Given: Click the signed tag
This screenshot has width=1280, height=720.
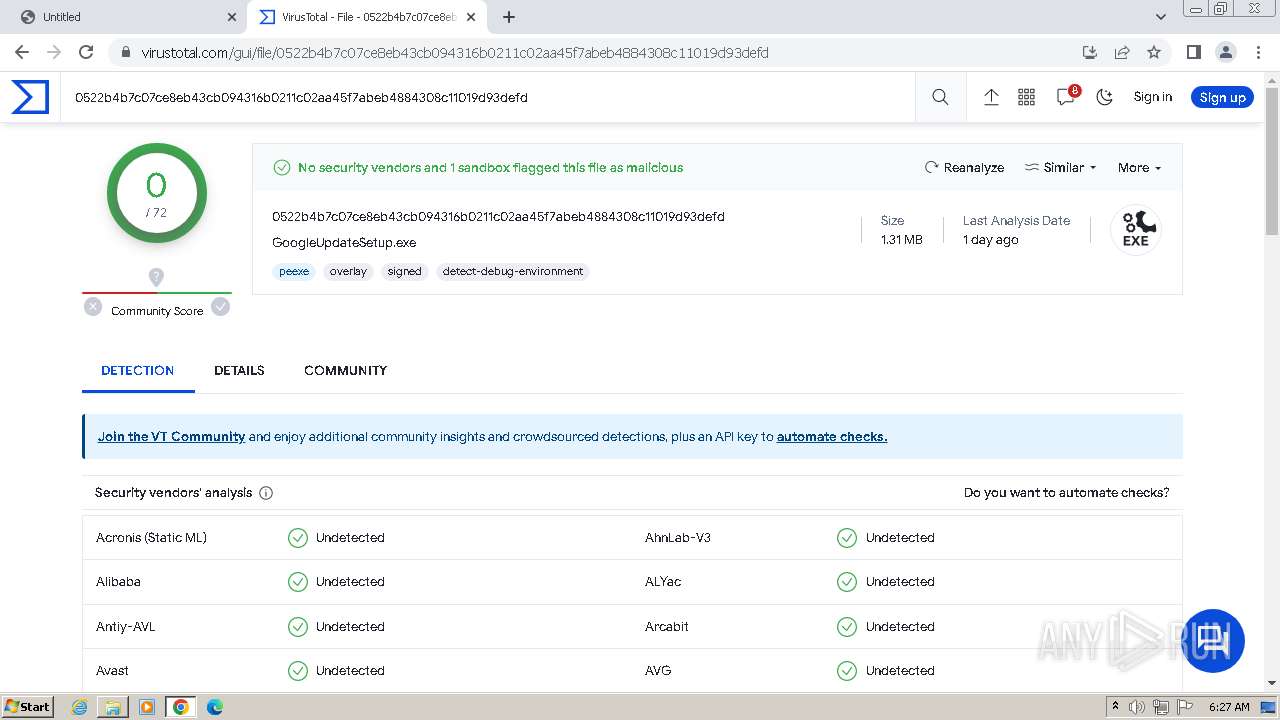Looking at the screenshot, I should click(404, 271).
